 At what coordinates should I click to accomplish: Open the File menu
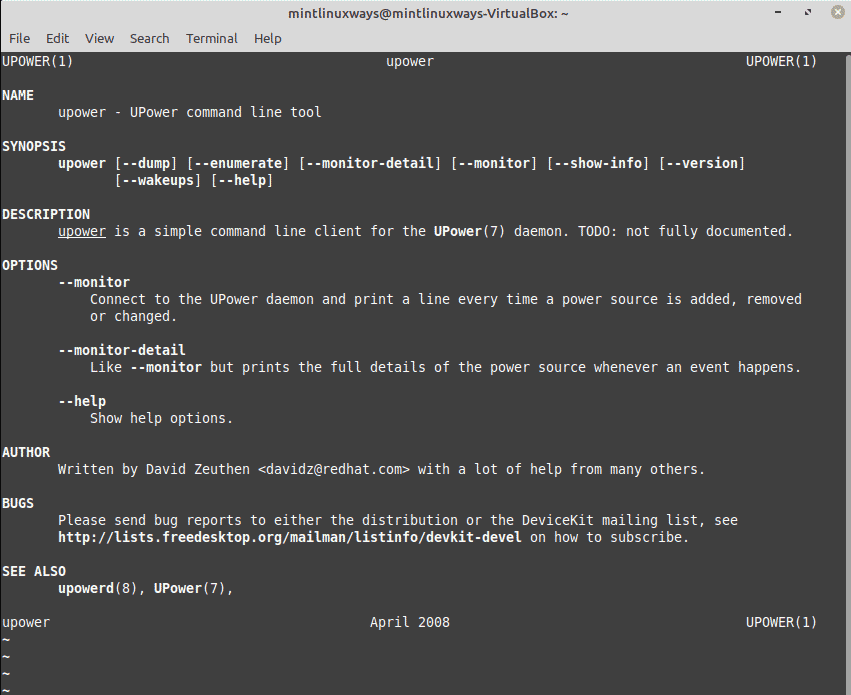[x=20, y=39]
